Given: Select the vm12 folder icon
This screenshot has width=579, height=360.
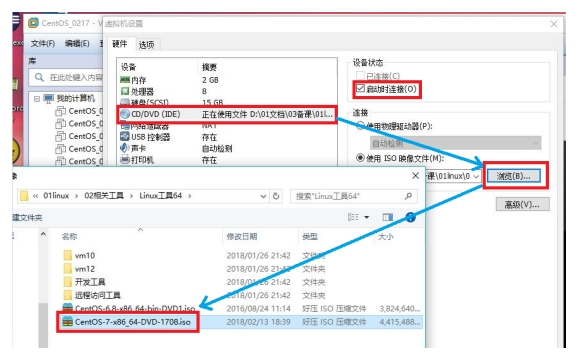Looking at the screenshot, I should [68, 268].
